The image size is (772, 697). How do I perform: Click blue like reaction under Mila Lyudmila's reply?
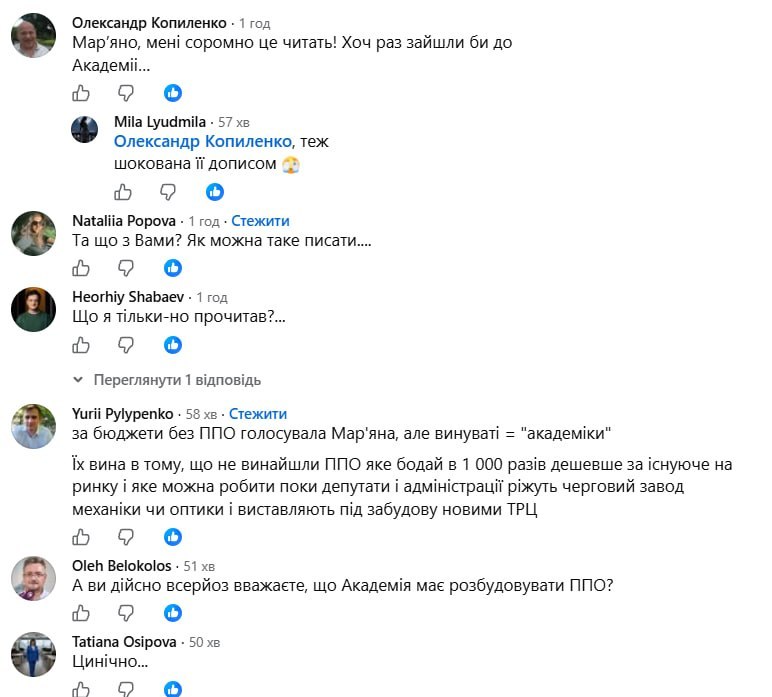click(x=215, y=192)
